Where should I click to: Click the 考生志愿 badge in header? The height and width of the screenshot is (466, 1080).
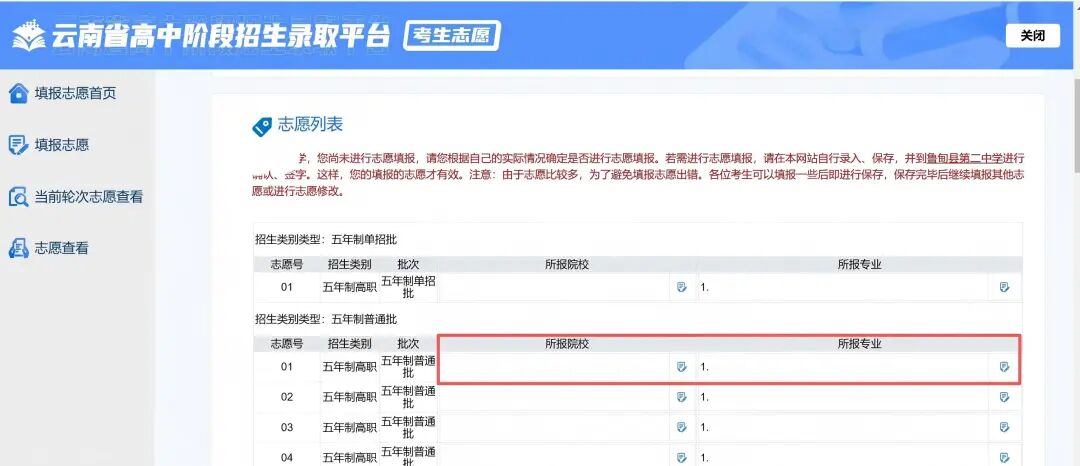pos(451,36)
